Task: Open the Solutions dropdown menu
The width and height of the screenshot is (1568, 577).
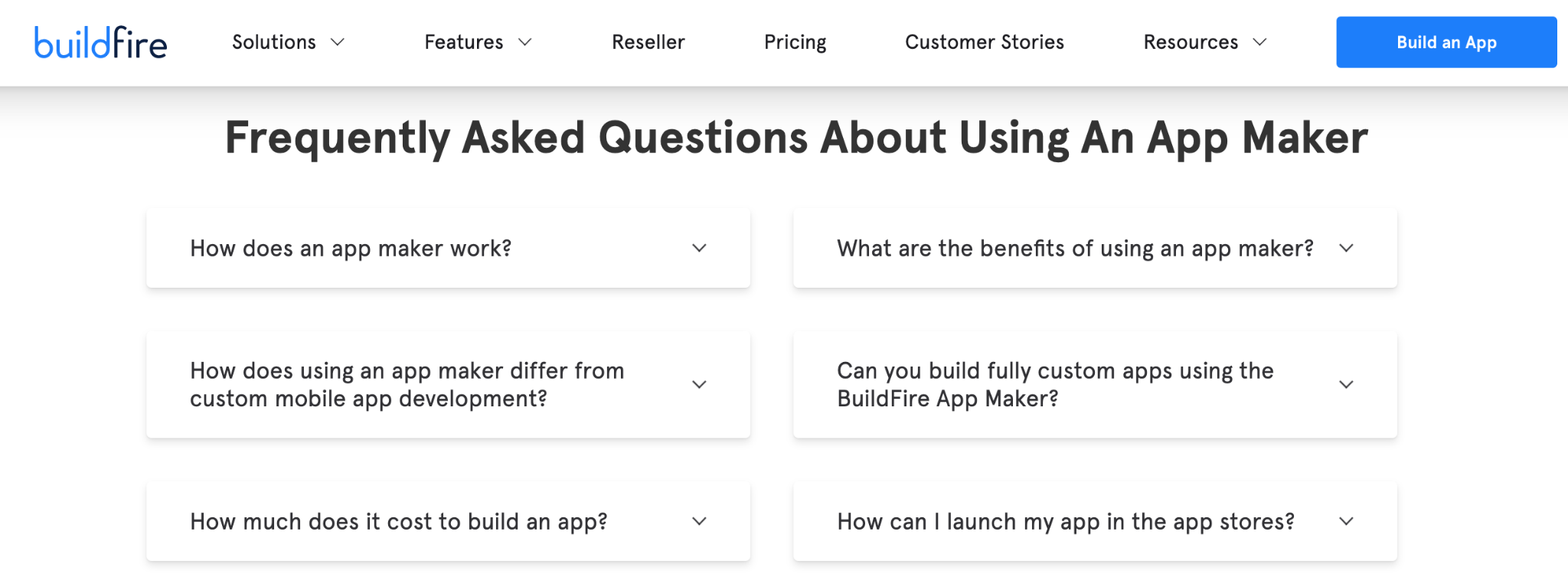Action: [288, 42]
